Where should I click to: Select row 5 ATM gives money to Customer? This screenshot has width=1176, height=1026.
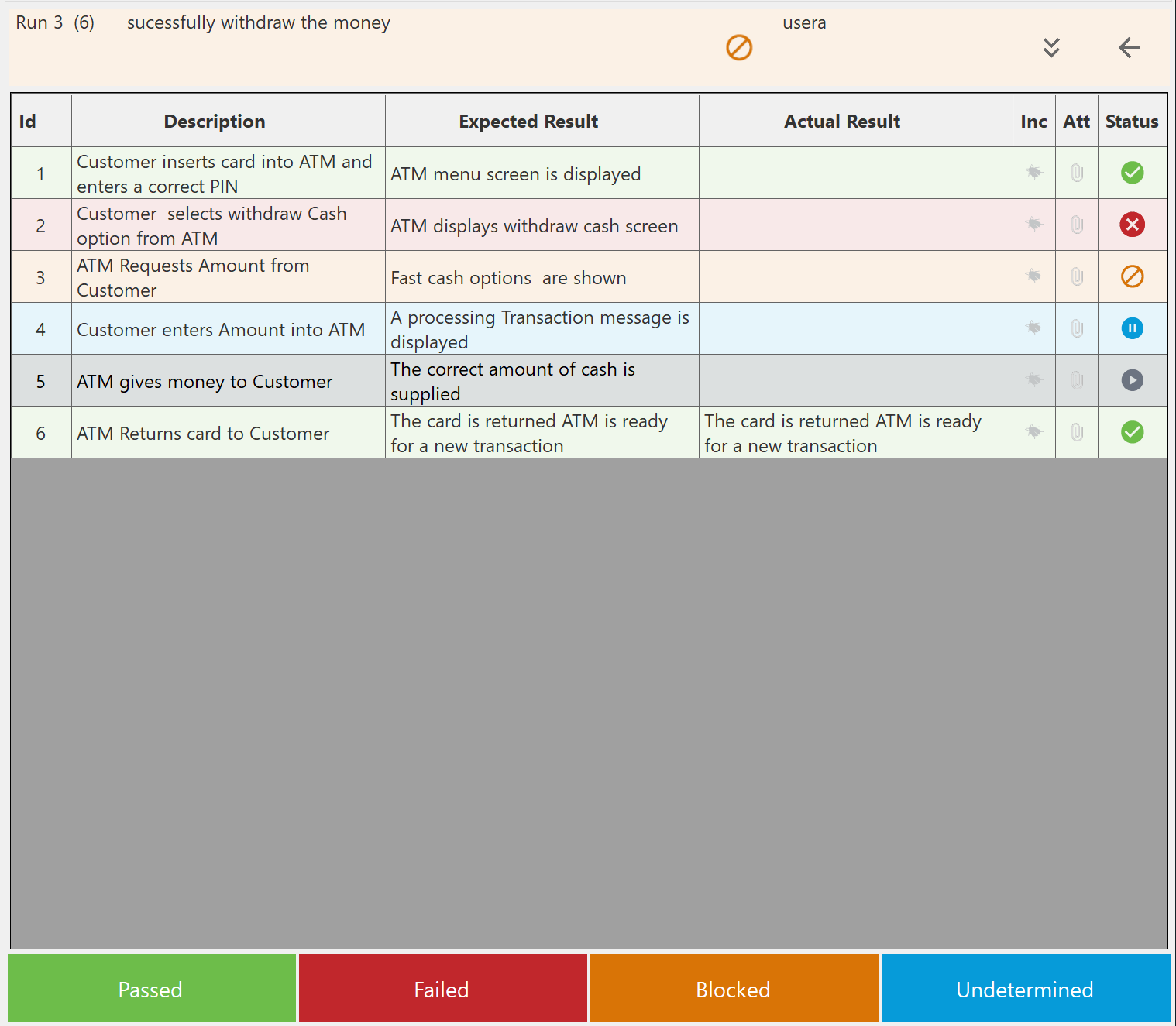[x=205, y=381]
